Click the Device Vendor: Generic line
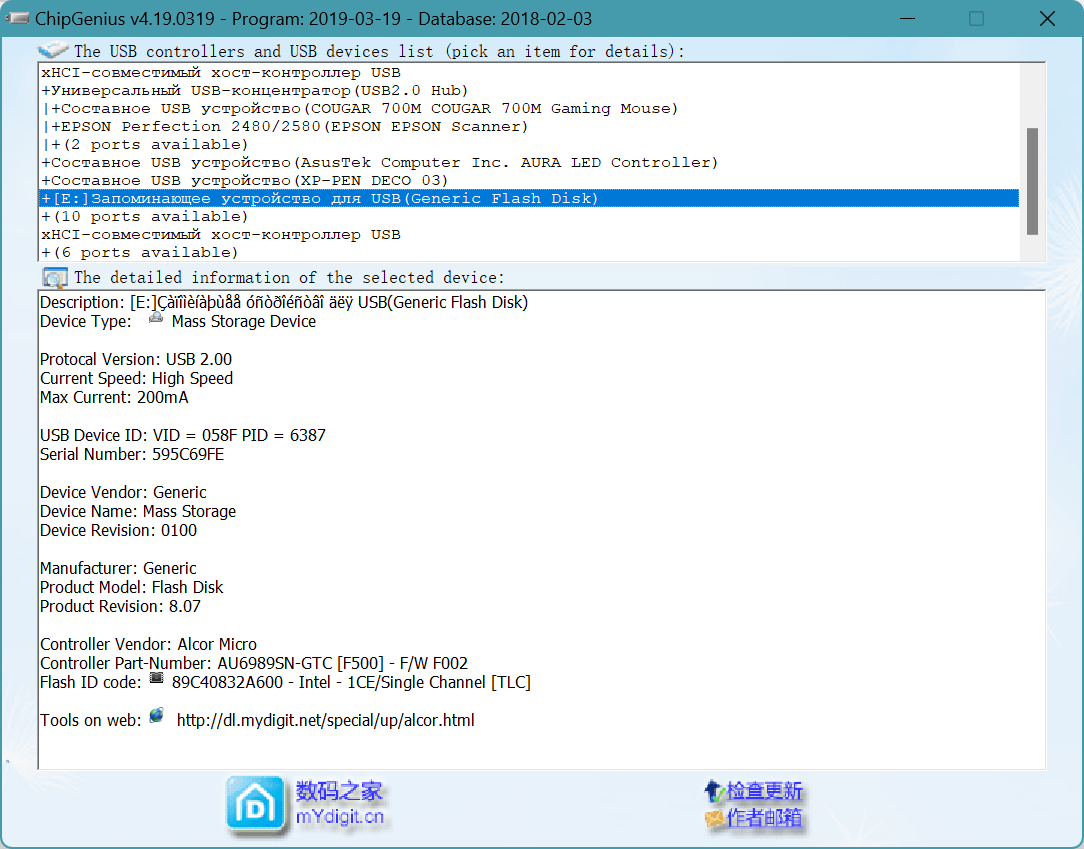This screenshot has height=849, width=1084. coord(123,492)
